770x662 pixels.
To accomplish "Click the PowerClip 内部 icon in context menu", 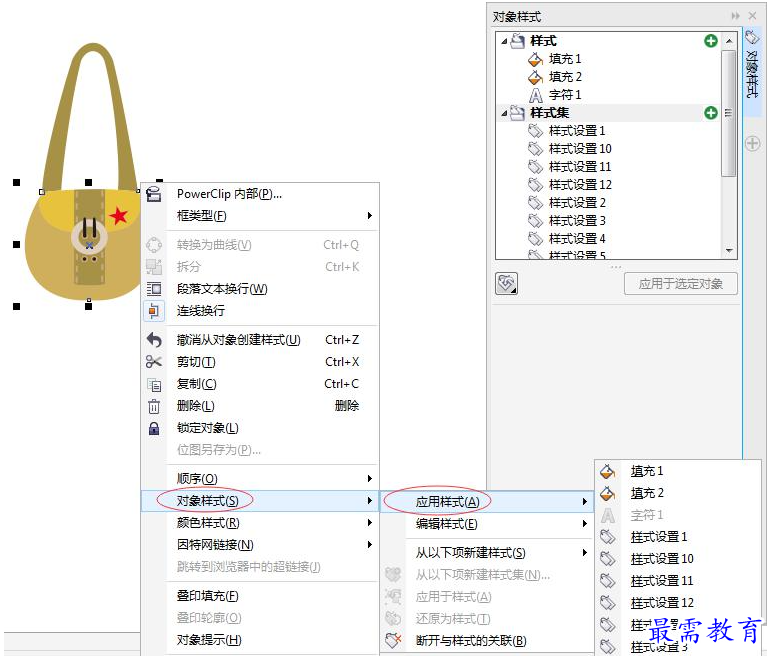I will [x=154, y=194].
